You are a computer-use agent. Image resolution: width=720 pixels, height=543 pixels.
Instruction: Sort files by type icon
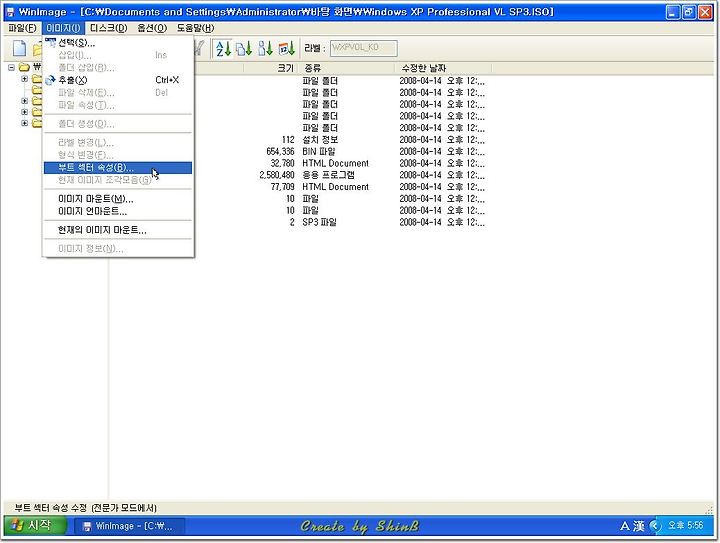click(244, 48)
